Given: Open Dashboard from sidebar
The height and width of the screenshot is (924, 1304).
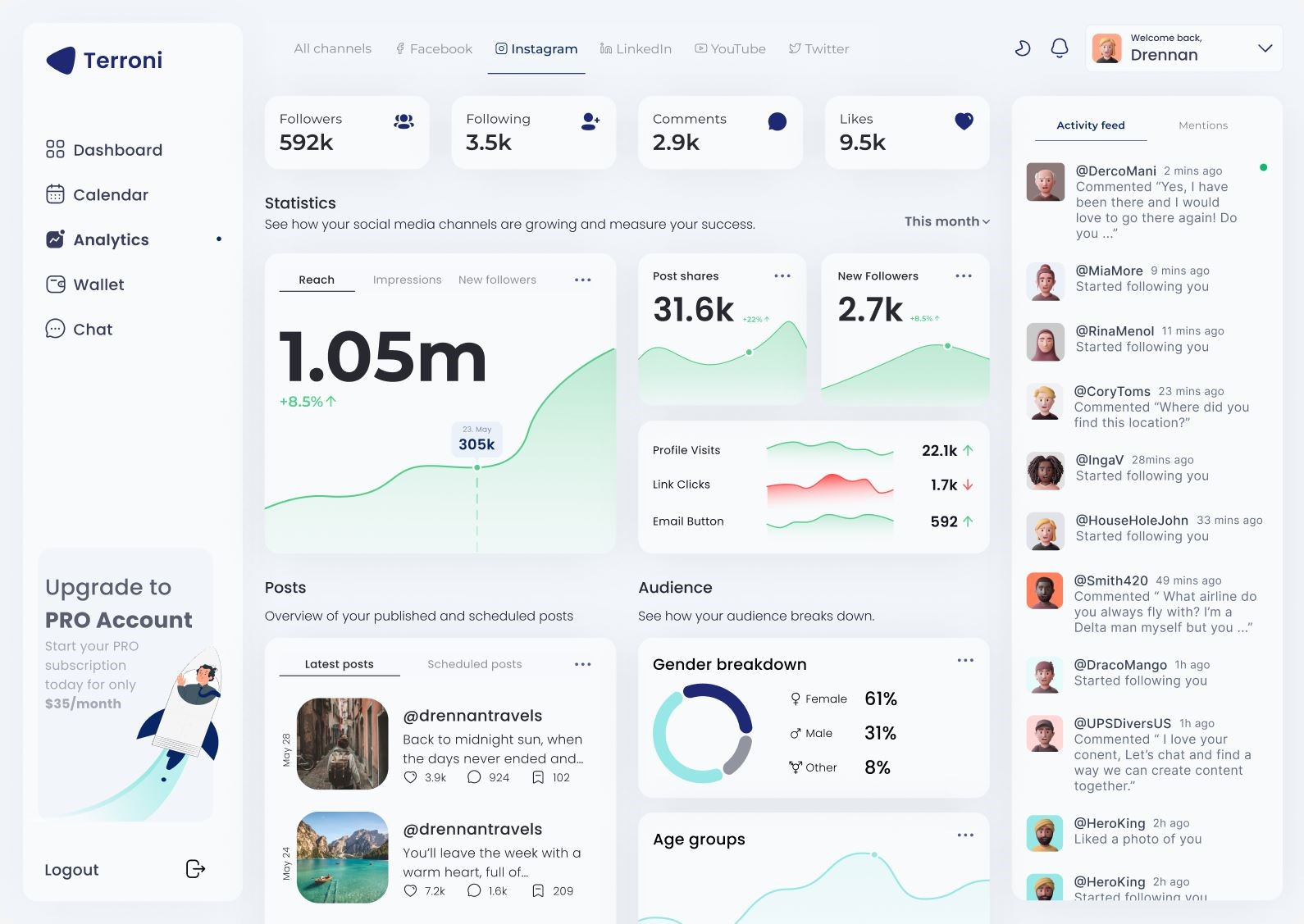Looking at the screenshot, I should pyautogui.click(x=104, y=150).
